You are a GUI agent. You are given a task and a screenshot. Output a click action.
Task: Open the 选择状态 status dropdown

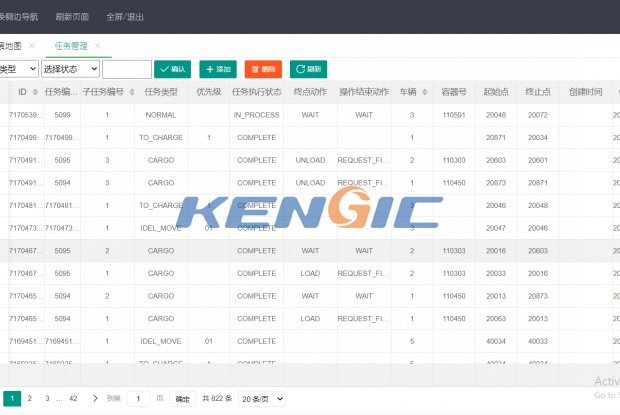[x=70, y=69]
